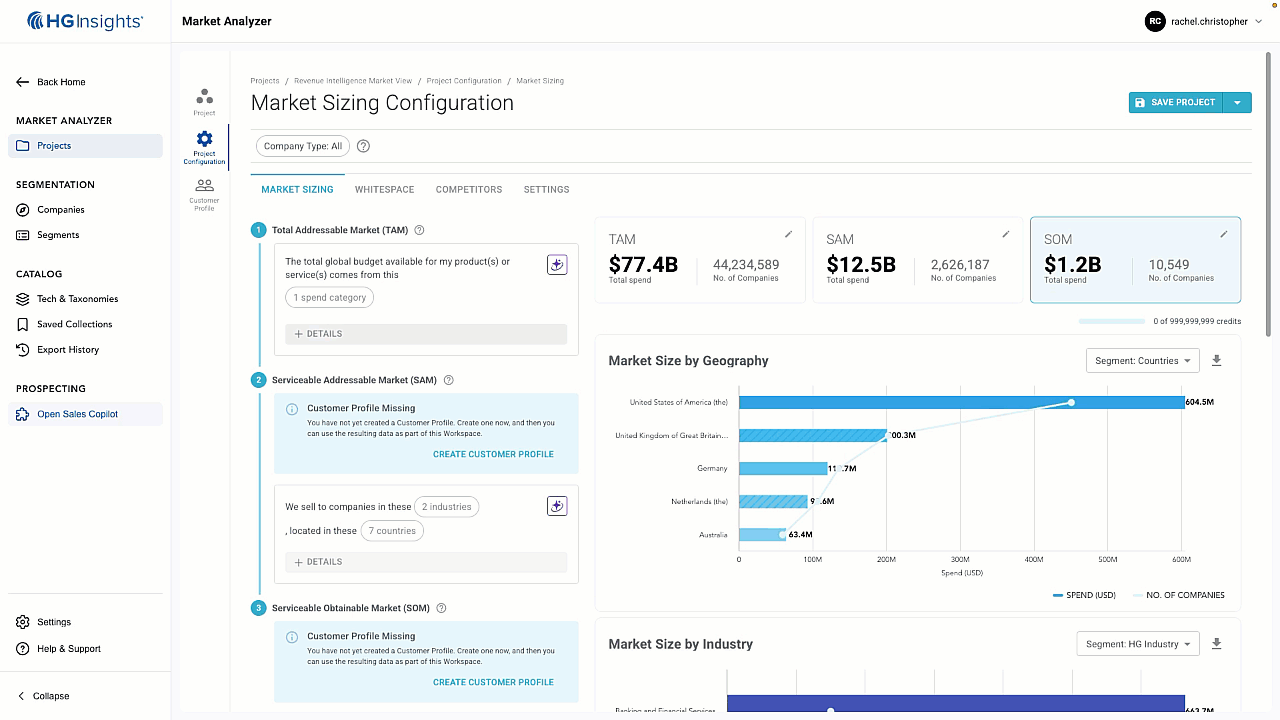Open Export History clock icon

pos(23,350)
